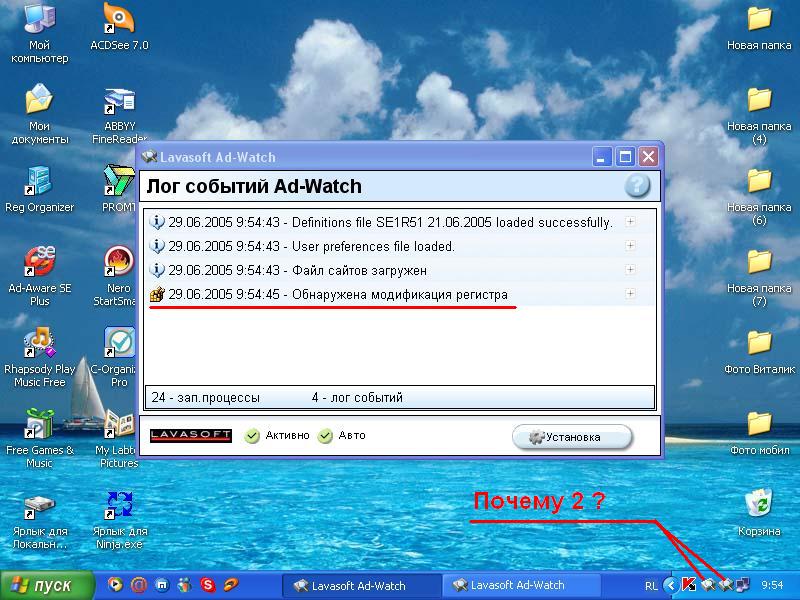This screenshot has width=800, height=600.
Task: Open Kaspersky tray icon
Action: click(689, 585)
